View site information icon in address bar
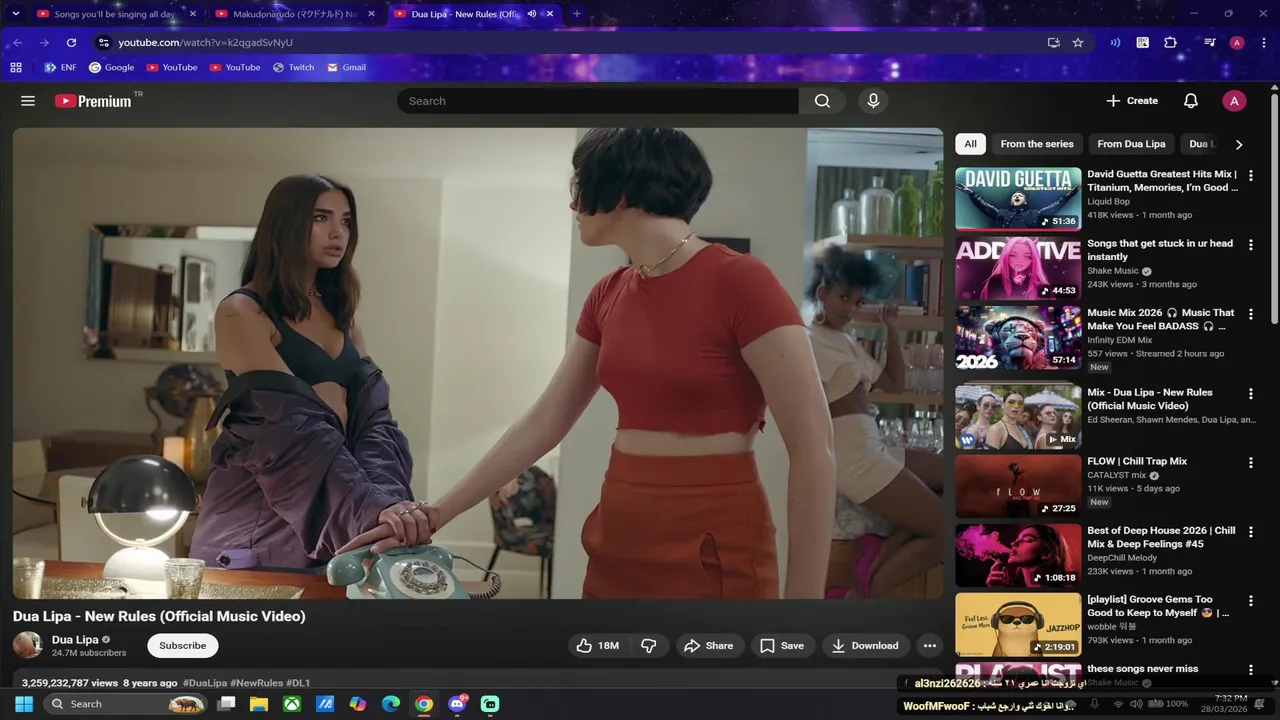Image resolution: width=1280 pixels, height=720 pixels. coord(103,43)
